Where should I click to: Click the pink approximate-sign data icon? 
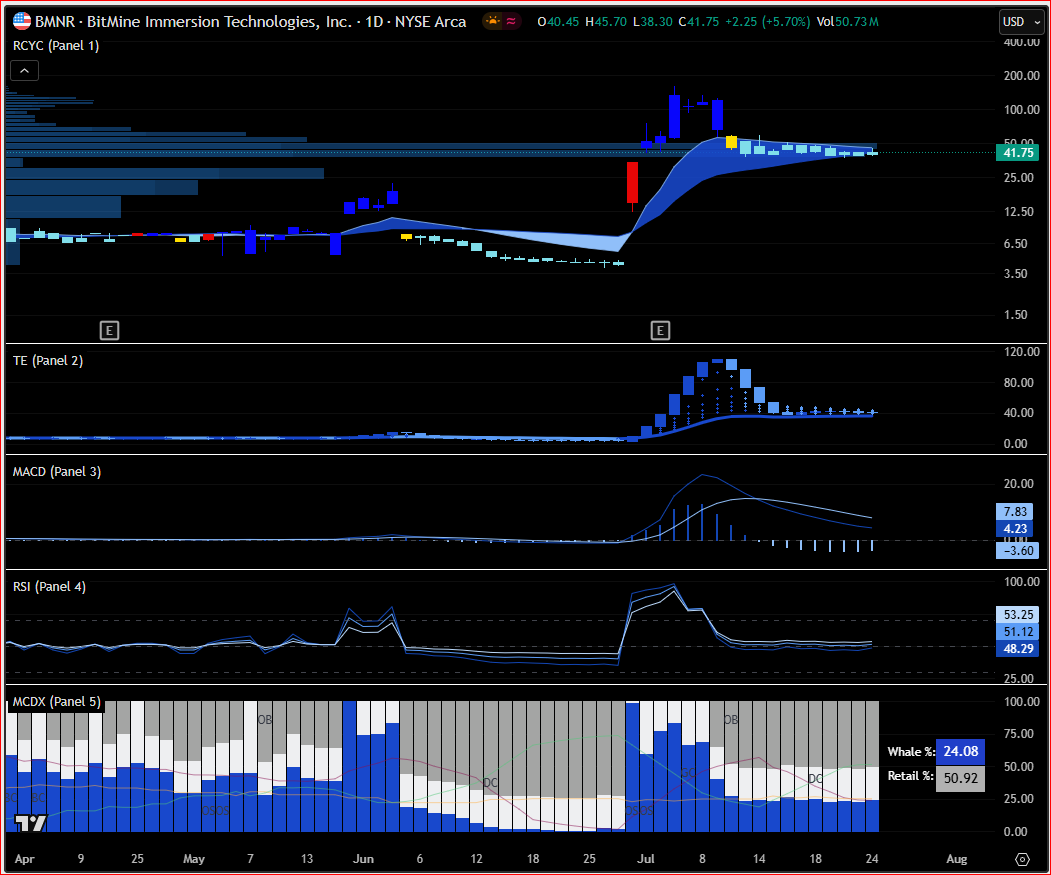(x=511, y=21)
